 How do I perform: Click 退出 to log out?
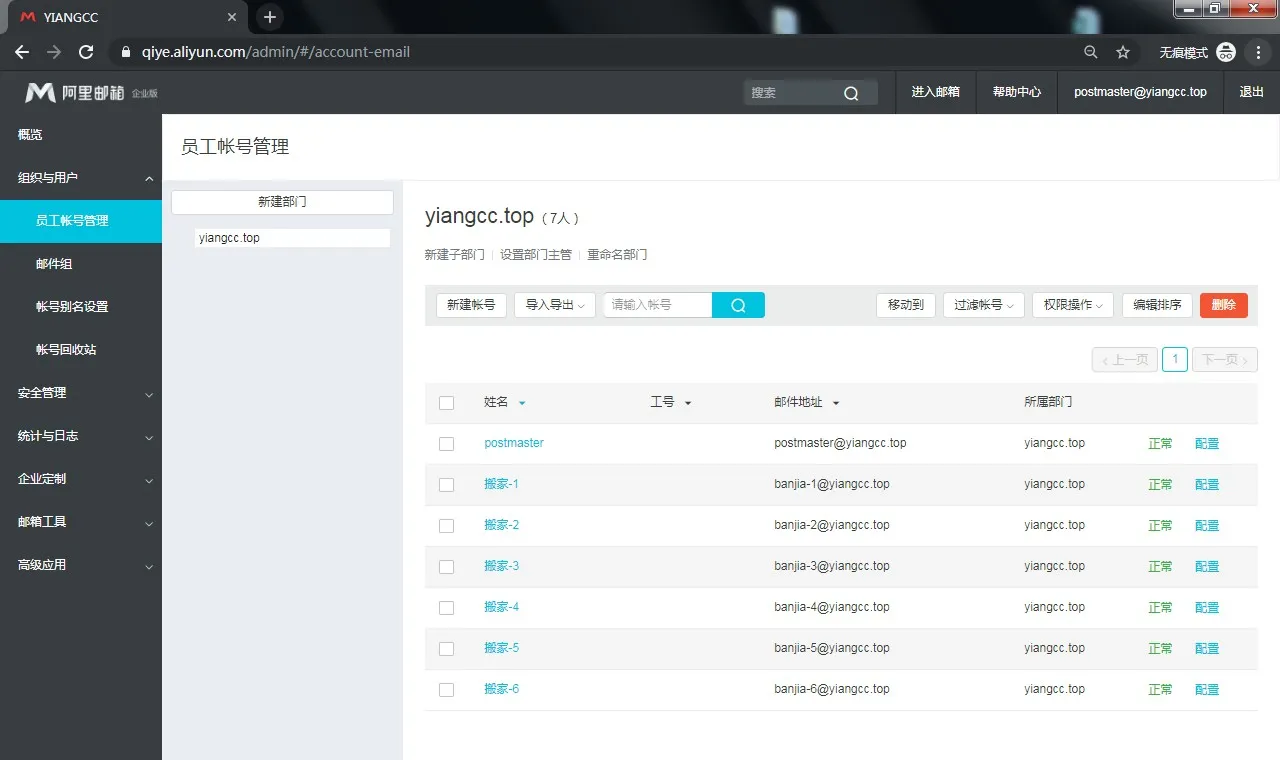click(x=1251, y=92)
